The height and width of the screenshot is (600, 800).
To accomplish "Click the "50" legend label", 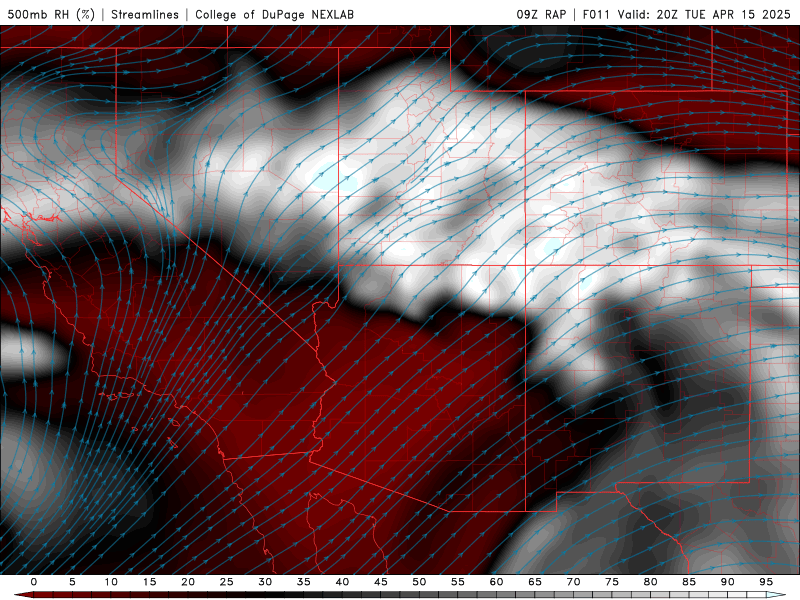I will click(x=419, y=582).
